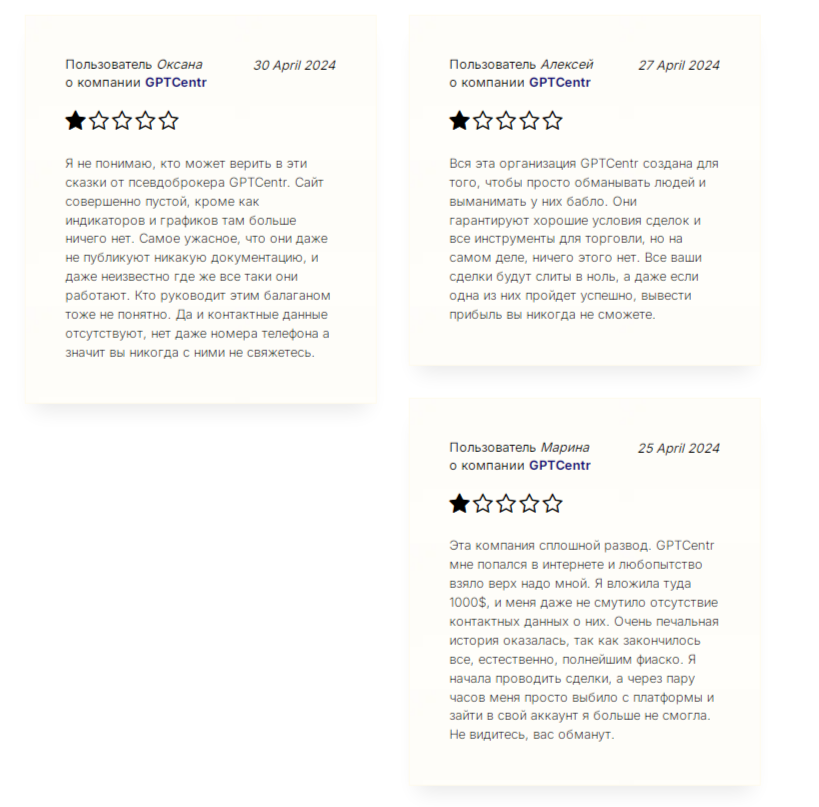Click the filled first star in Марина's review

(x=459, y=503)
